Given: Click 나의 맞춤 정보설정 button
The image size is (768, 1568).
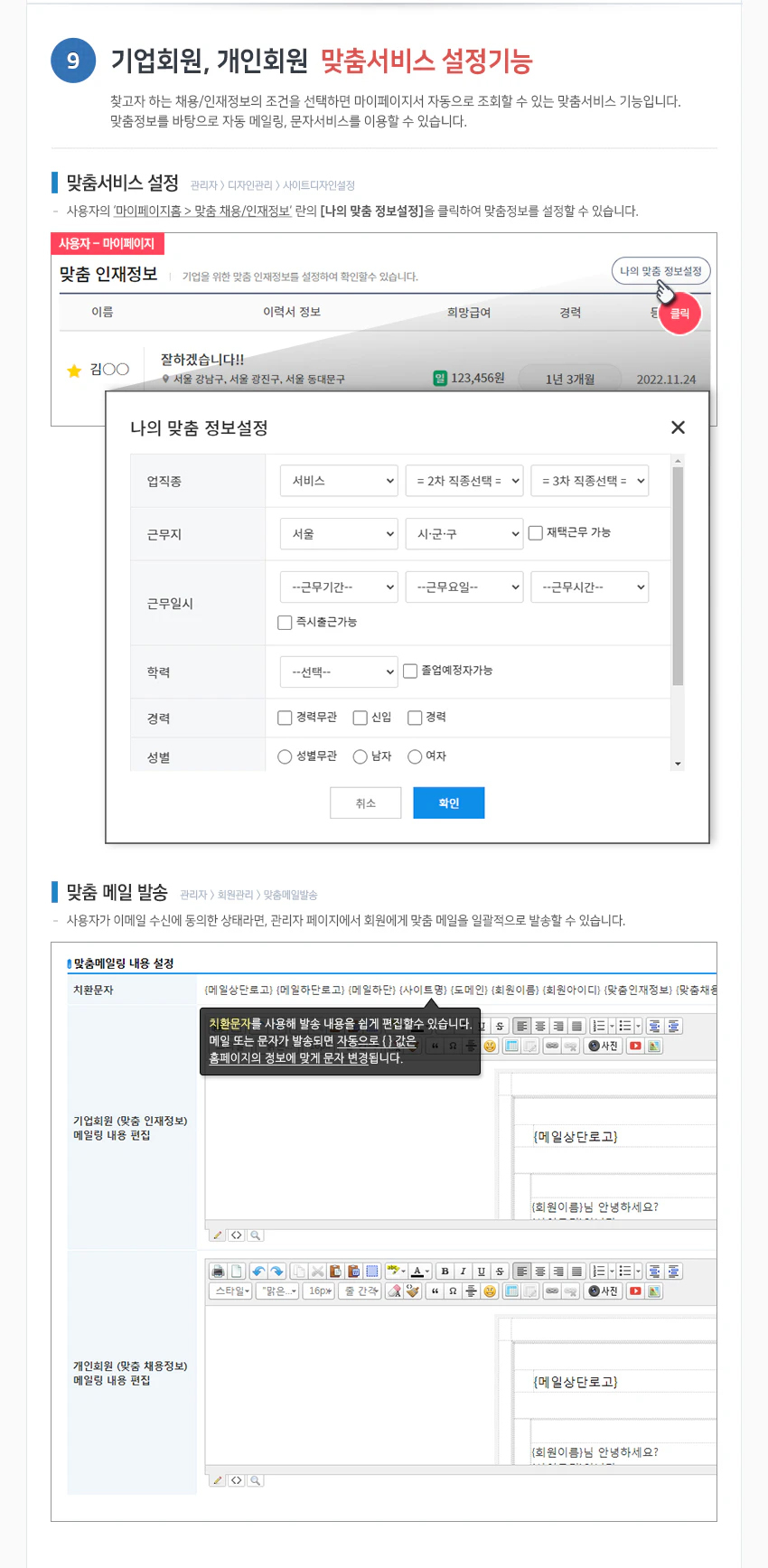Looking at the screenshot, I should [660, 271].
